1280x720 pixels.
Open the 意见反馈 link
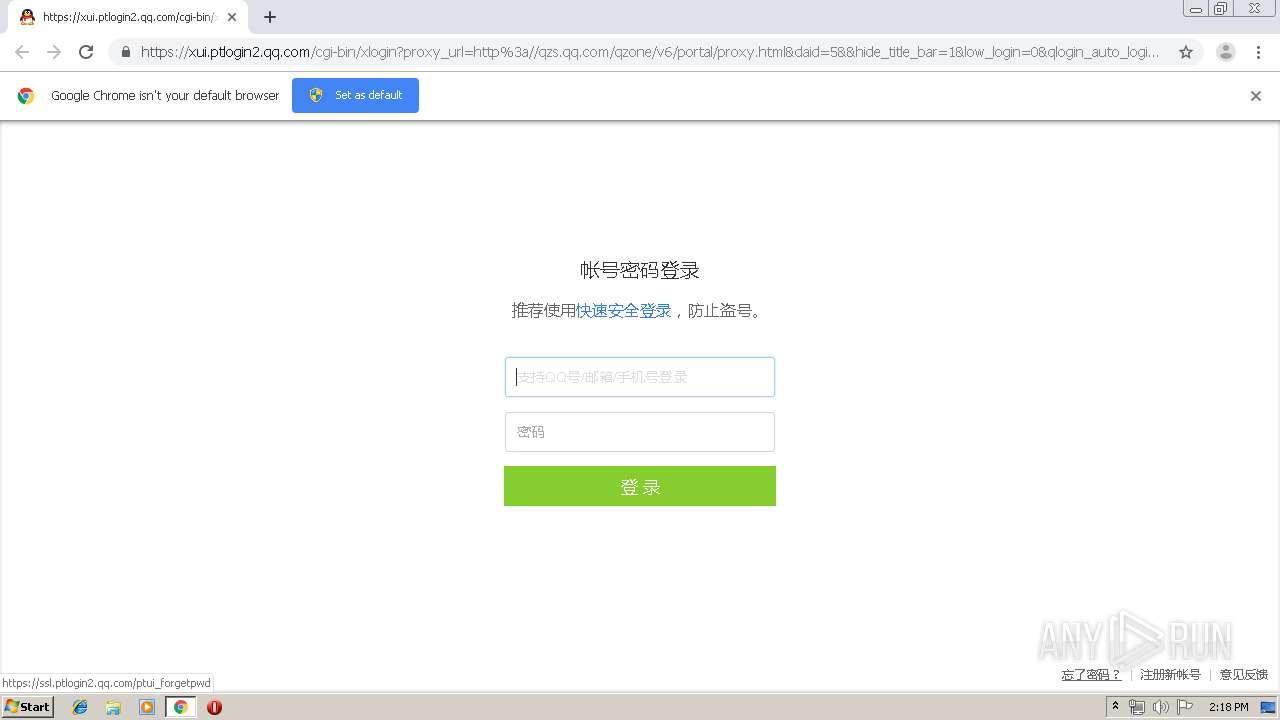click(1243, 675)
